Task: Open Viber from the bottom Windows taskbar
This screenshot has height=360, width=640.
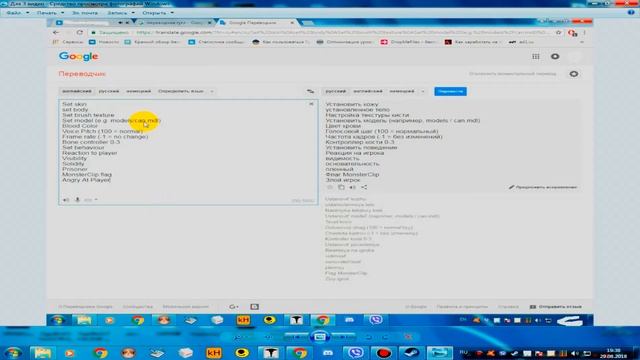Action: pyautogui.click(x=356, y=353)
